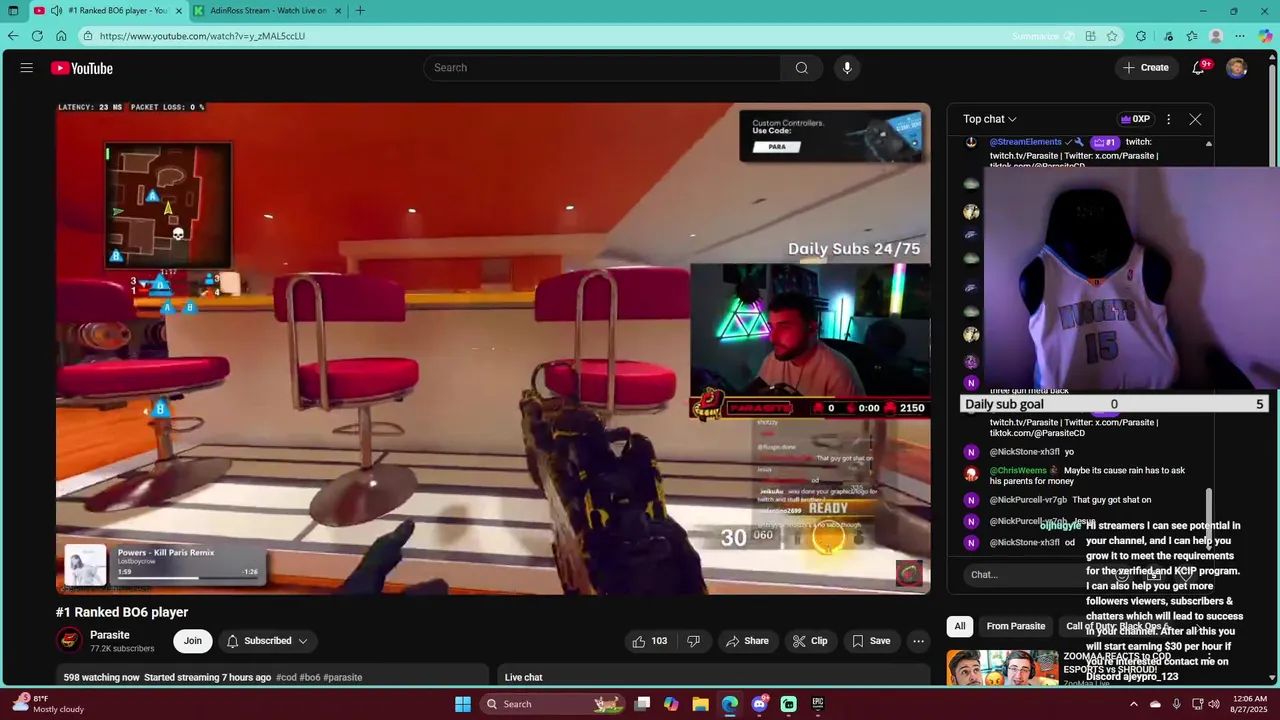Focus the YouTube search field
The width and height of the screenshot is (1280, 720).
pos(602,68)
